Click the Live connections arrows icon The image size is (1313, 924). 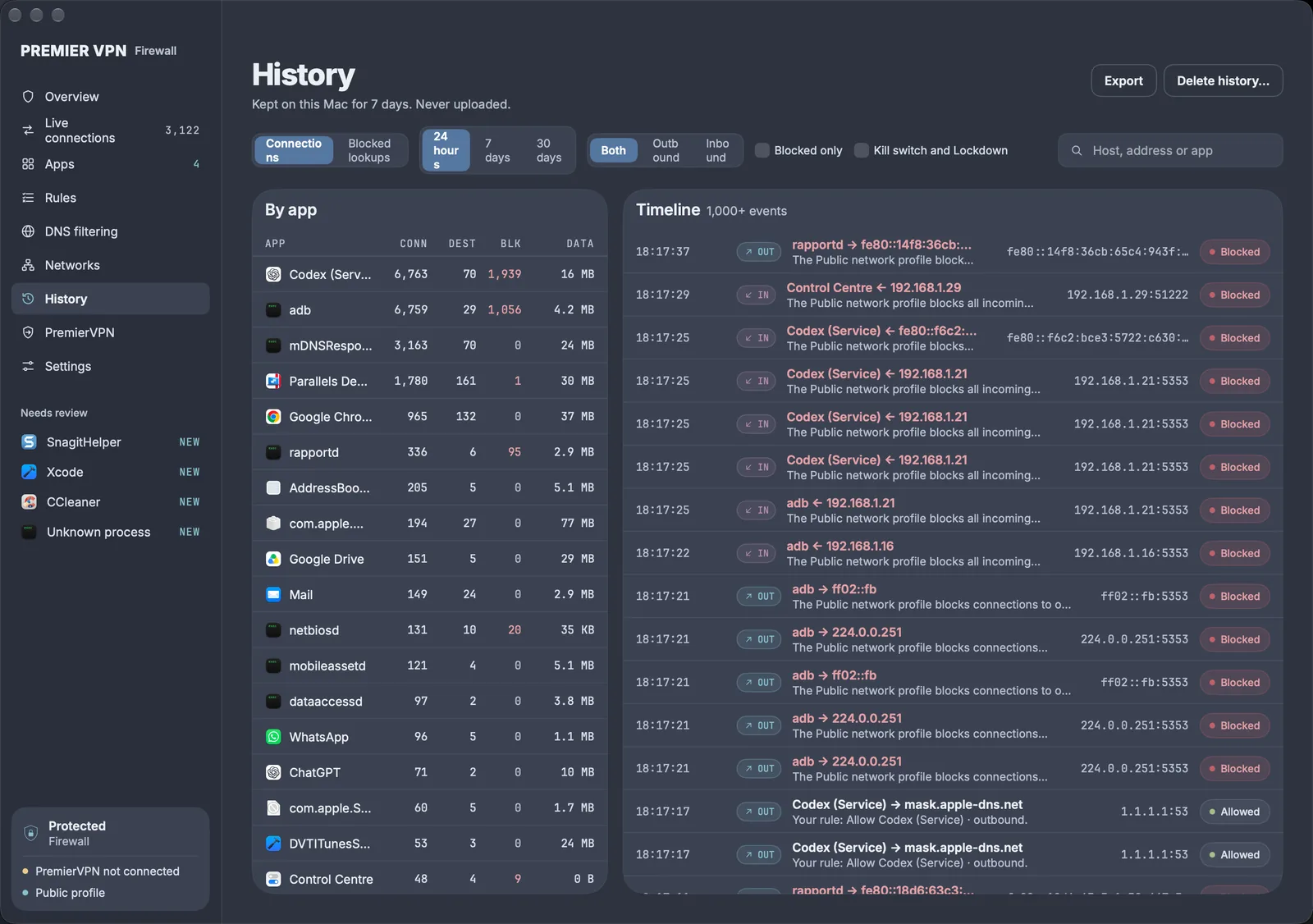coord(28,130)
